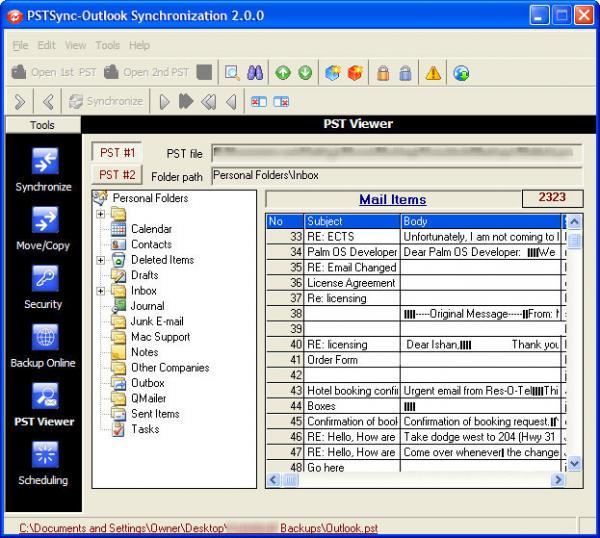Open the Edit menu
The height and width of the screenshot is (538, 600).
pos(46,45)
